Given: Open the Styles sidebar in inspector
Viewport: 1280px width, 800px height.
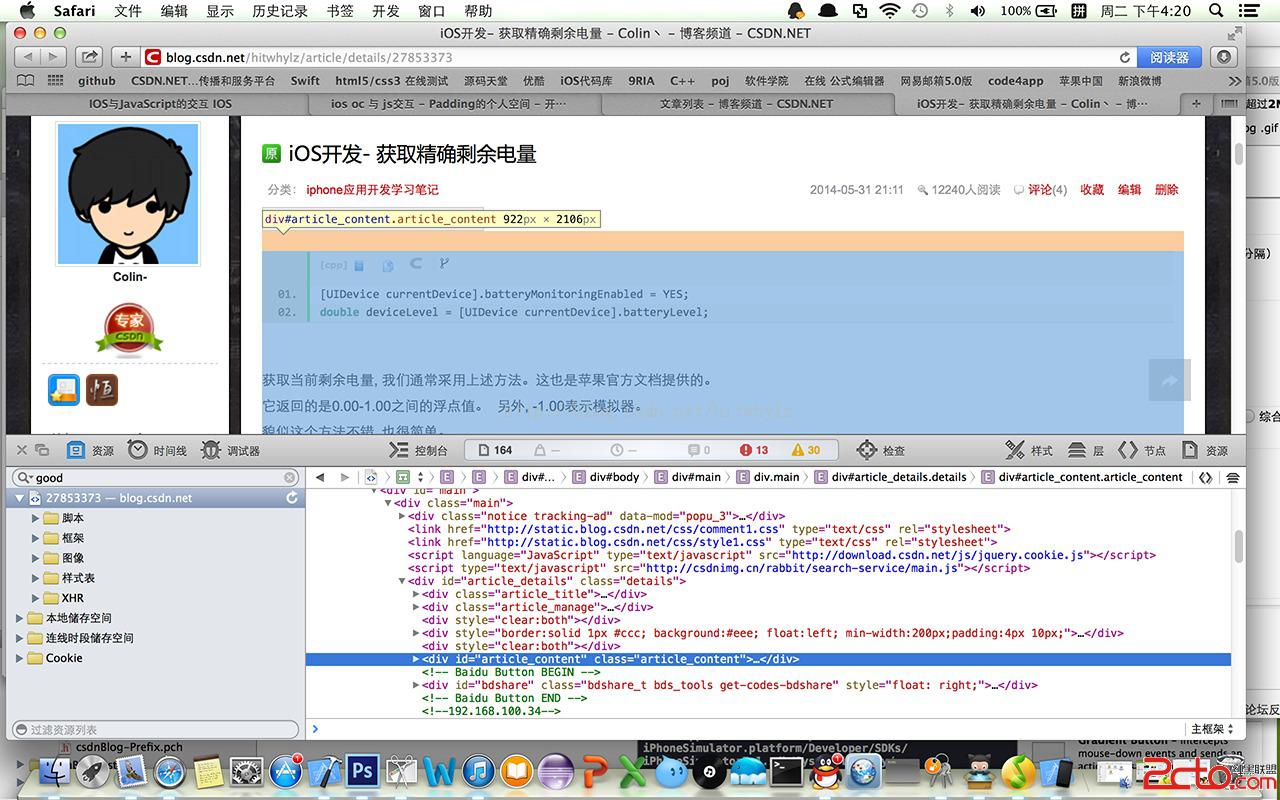Looking at the screenshot, I should pyautogui.click(x=1029, y=451).
